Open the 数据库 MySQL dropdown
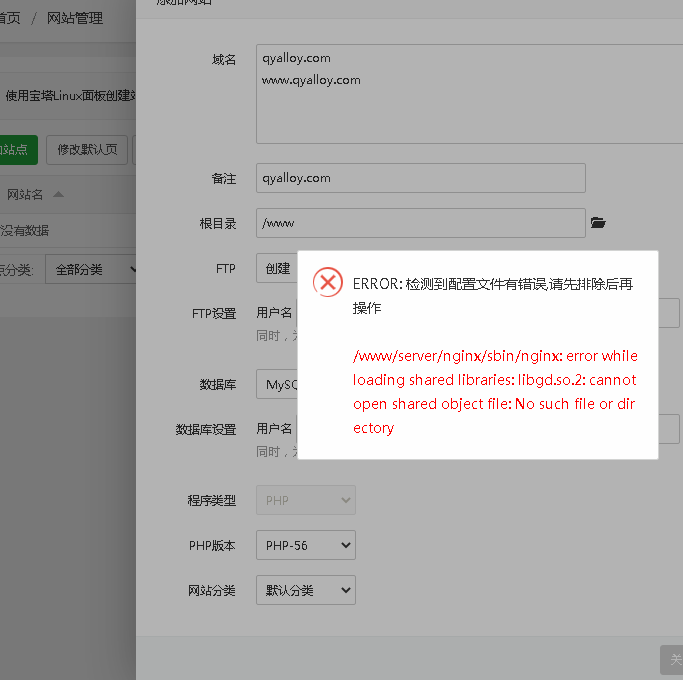The width and height of the screenshot is (683, 680). (277, 384)
